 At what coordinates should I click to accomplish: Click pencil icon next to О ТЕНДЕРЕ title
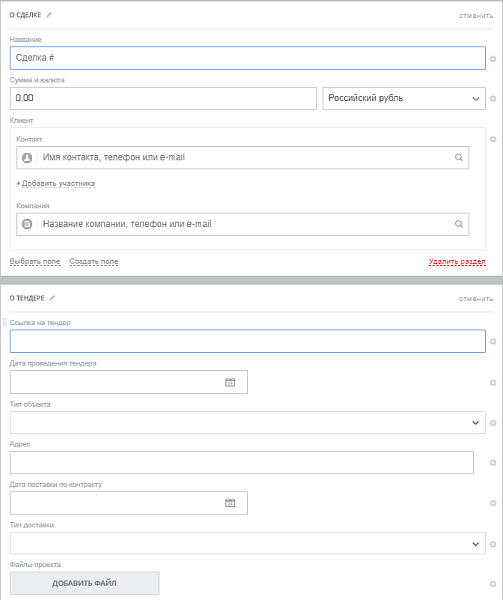click(x=52, y=298)
